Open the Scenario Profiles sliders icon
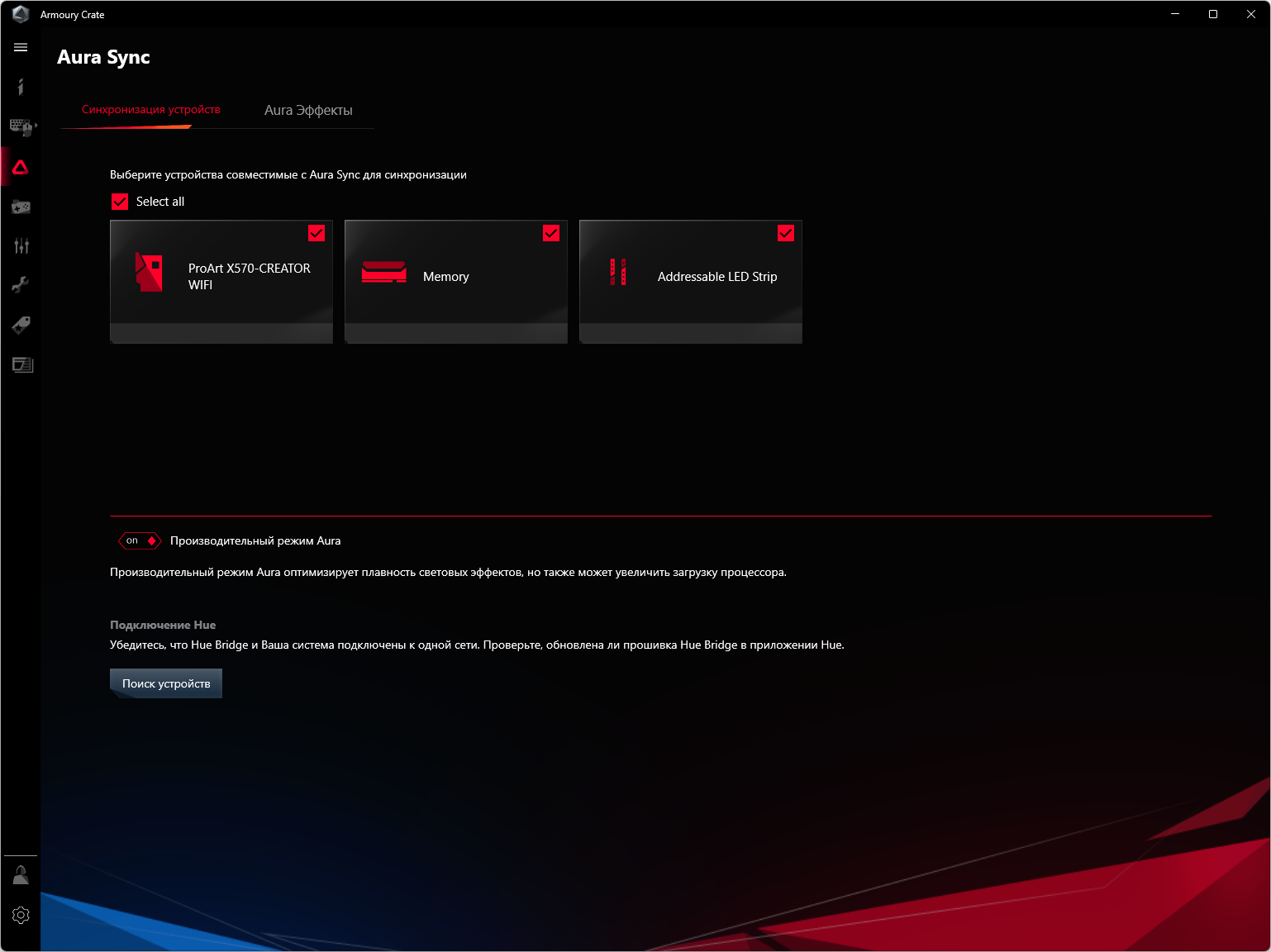 [x=21, y=245]
